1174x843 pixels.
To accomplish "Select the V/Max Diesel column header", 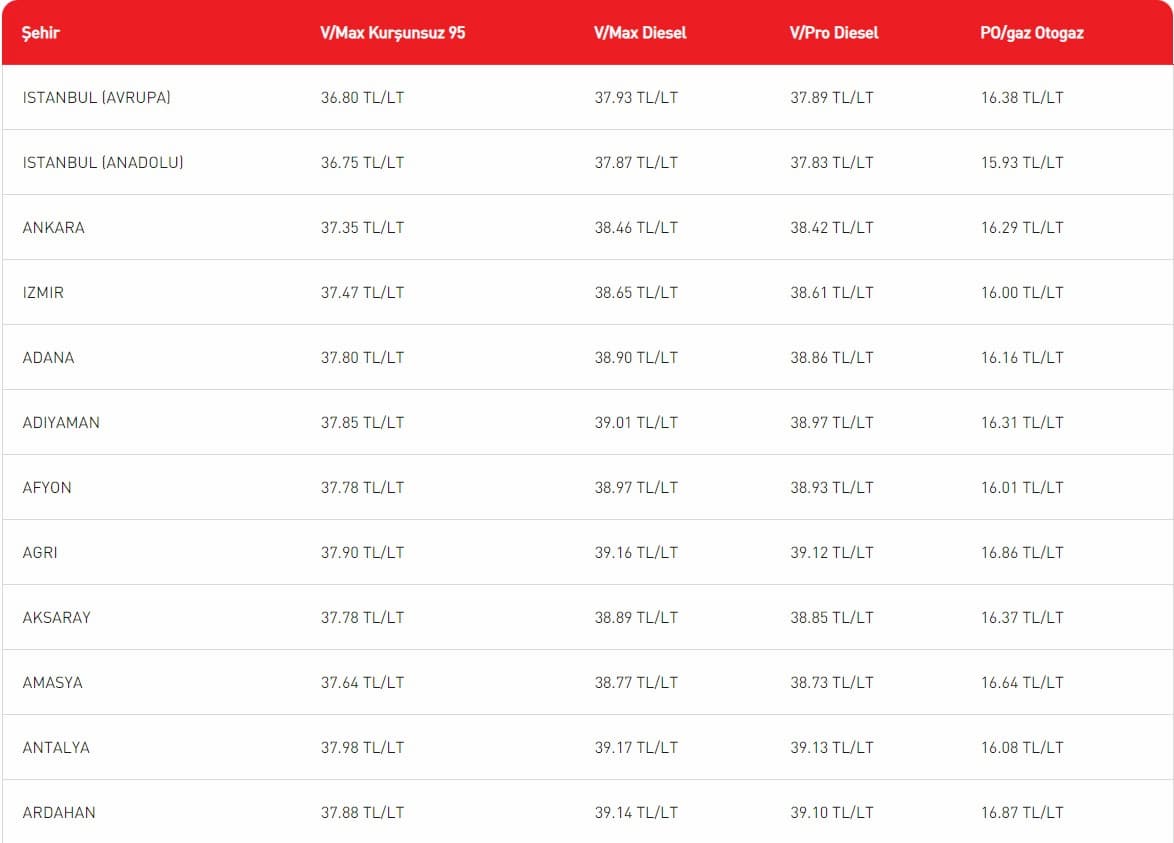I will coord(640,33).
